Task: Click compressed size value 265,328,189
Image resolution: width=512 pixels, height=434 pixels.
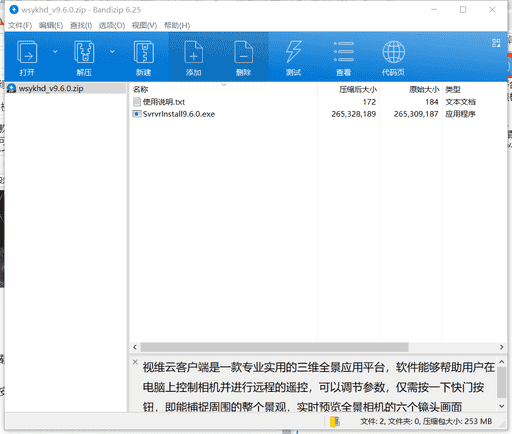Action: pyautogui.click(x=354, y=114)
